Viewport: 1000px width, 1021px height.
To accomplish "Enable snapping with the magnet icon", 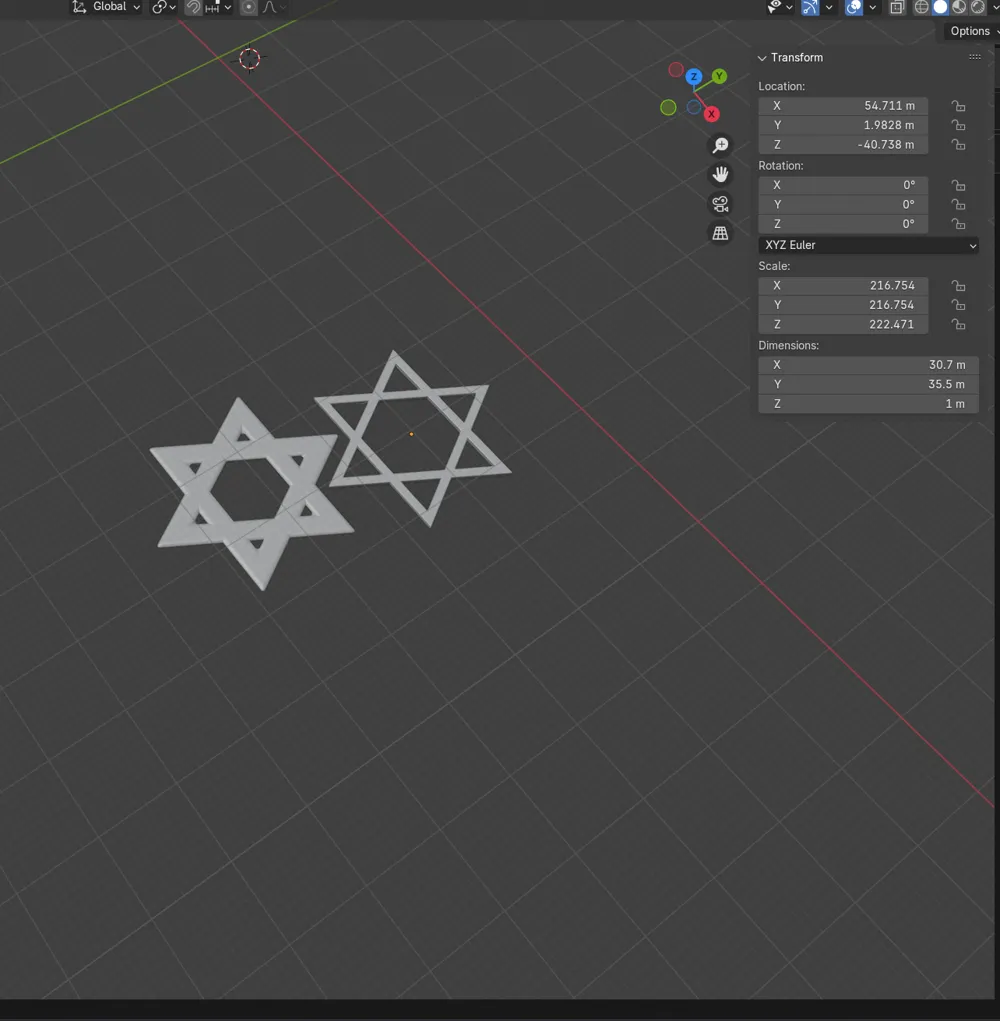I will tap(195, 7).
